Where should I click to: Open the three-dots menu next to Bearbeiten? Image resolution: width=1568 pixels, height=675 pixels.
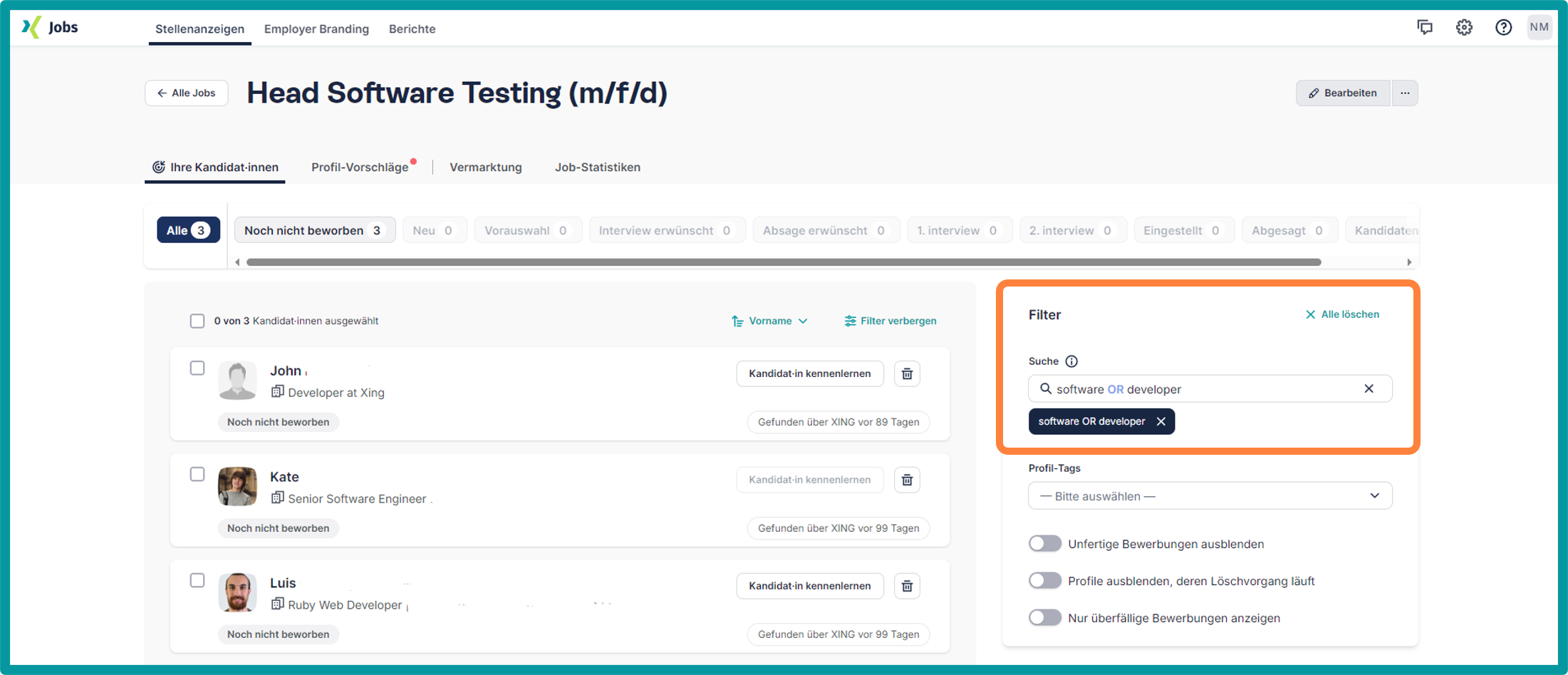point(1405,93)
